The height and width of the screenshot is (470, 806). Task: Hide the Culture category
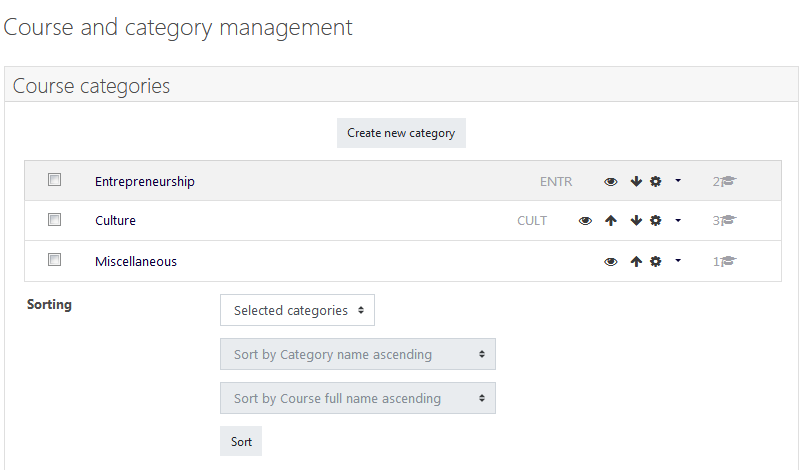[585, 221]
